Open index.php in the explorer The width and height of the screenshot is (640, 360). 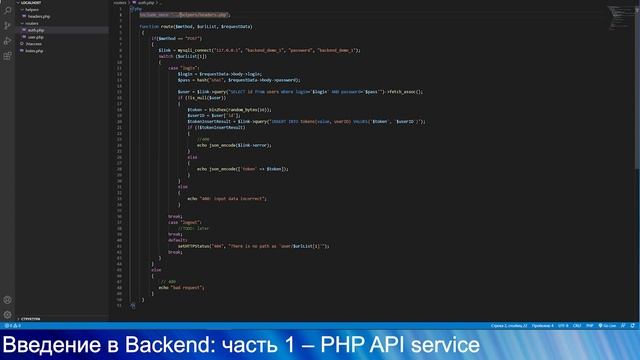coord(34,51)
